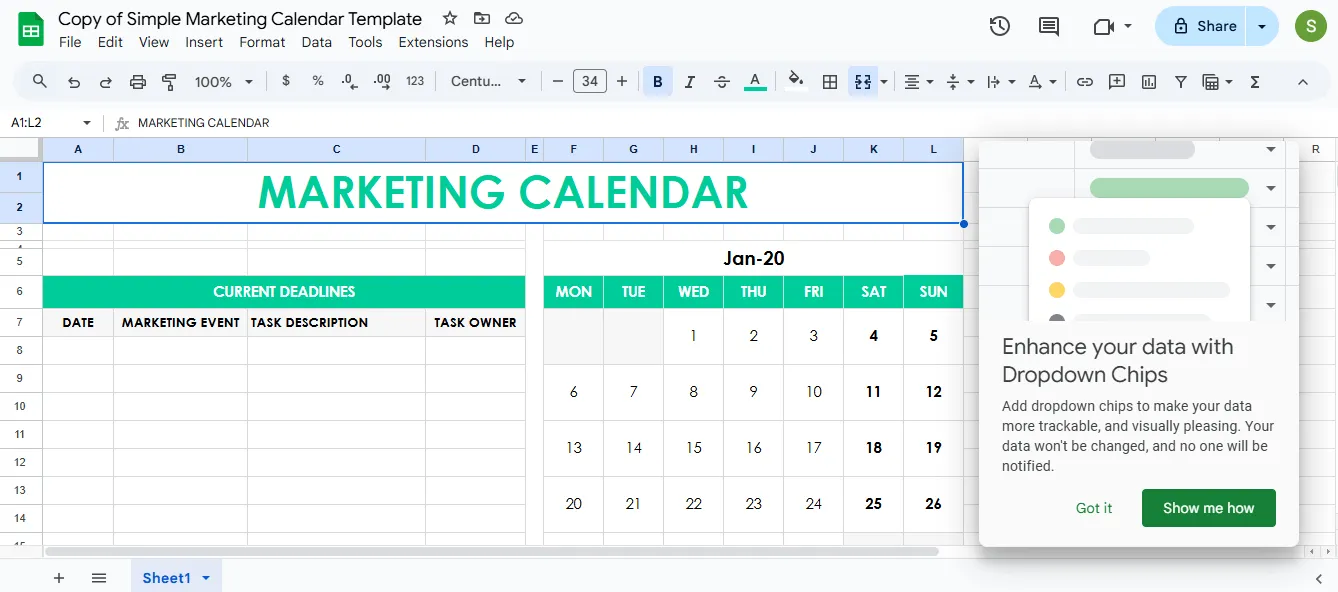Open the account avatar S
The image size is (1338, 592).
(1311, 26)
